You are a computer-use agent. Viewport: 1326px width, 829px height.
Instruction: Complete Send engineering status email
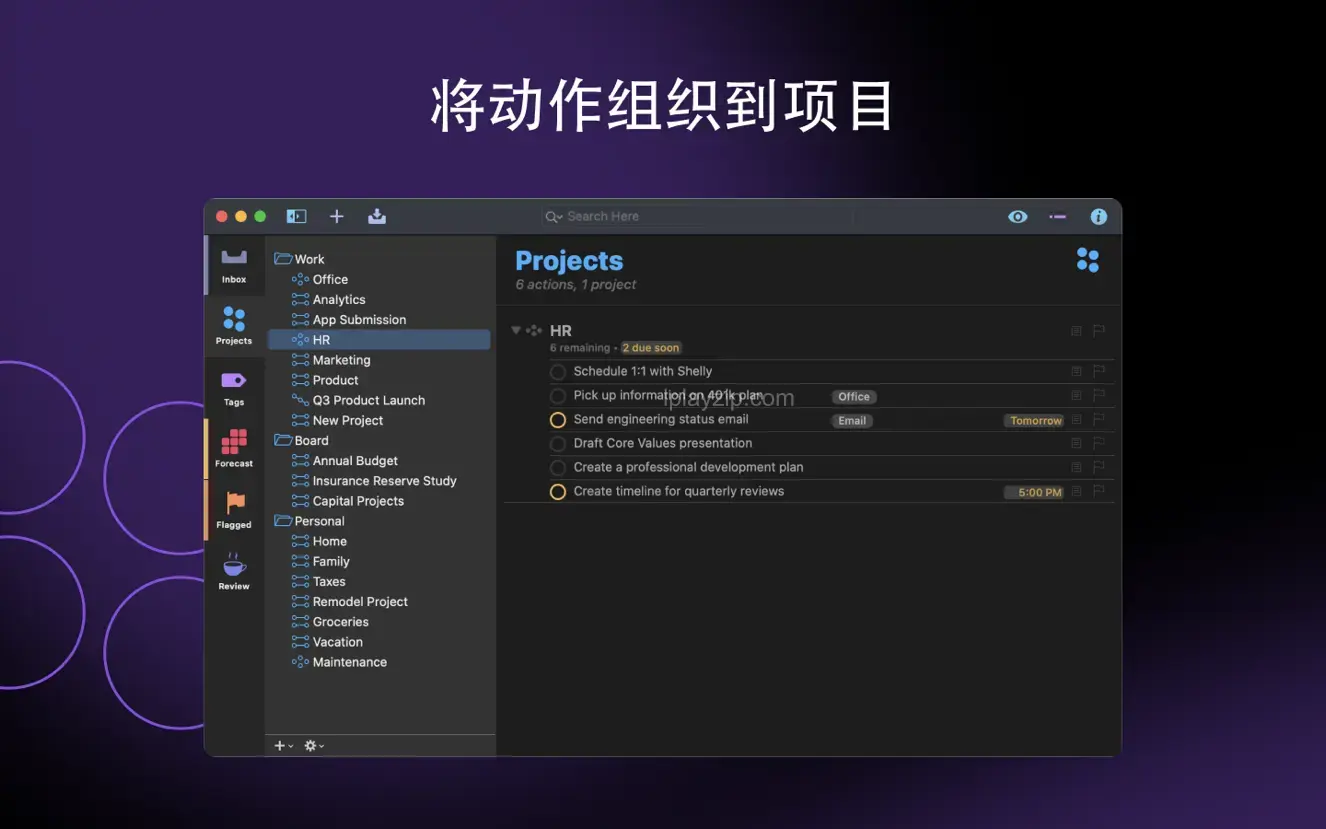[558, 420]
